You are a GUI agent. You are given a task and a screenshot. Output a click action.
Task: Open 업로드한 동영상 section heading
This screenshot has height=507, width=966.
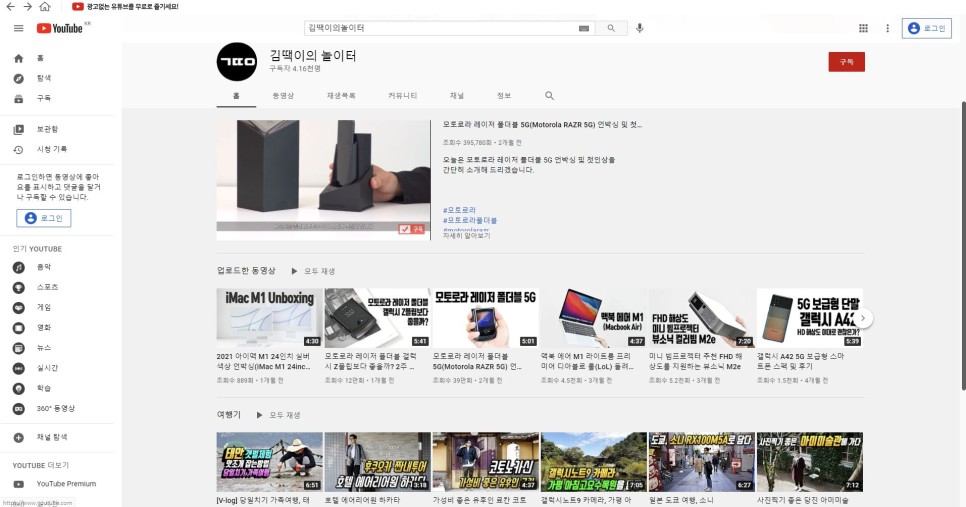(x=246, y=271)
